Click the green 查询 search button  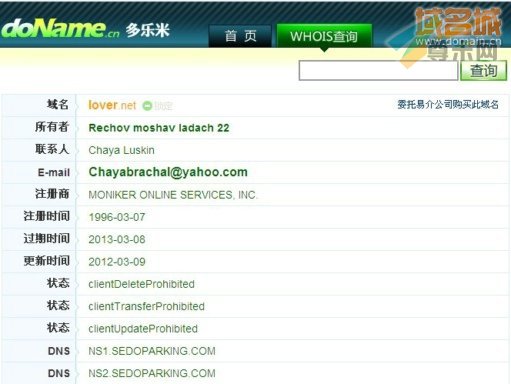tap(484, 70)
